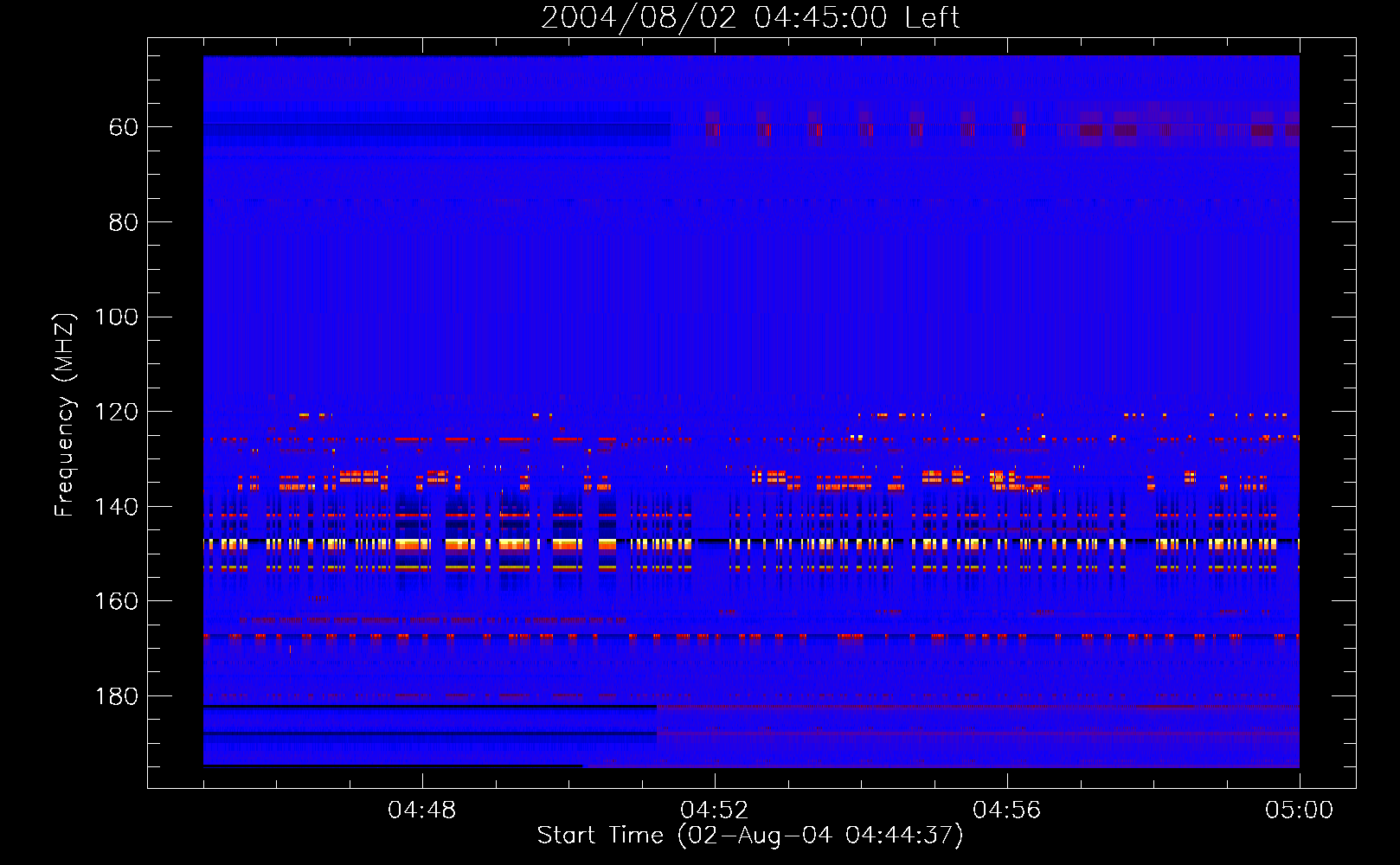
Task: Select the 100 frequency tick label
Action: click(116, 317)
